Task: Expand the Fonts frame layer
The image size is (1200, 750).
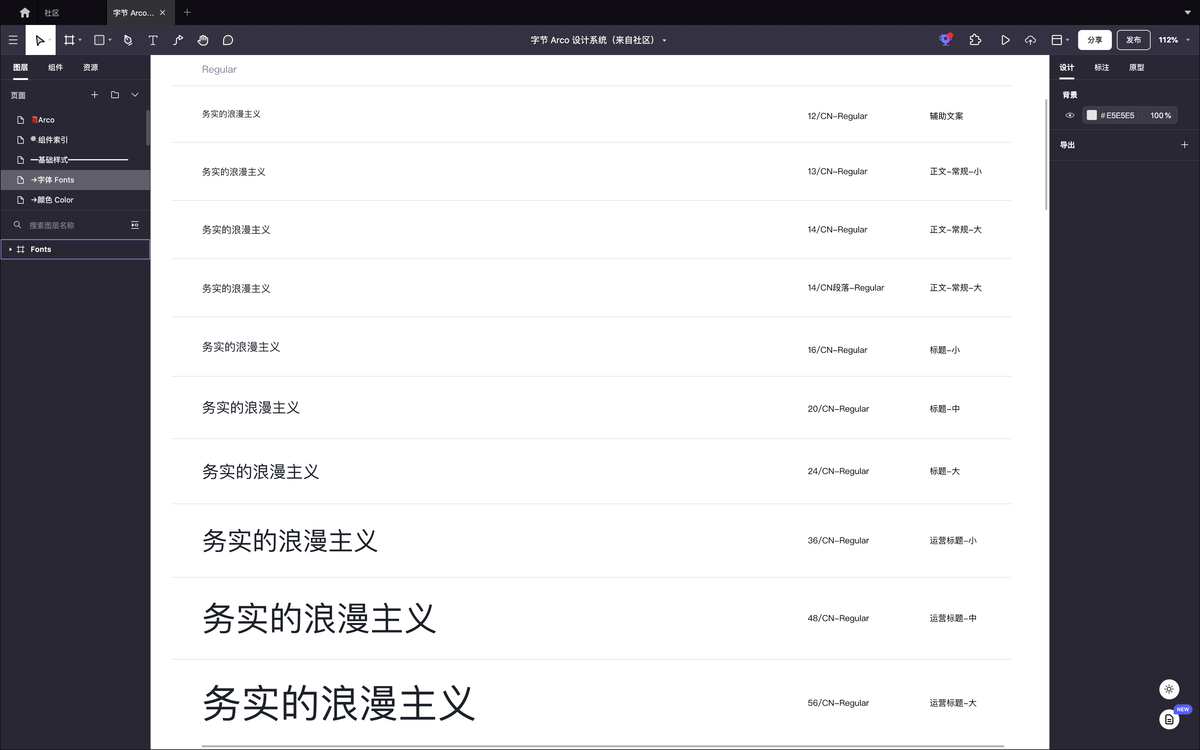Action: [x=10, y=249]
